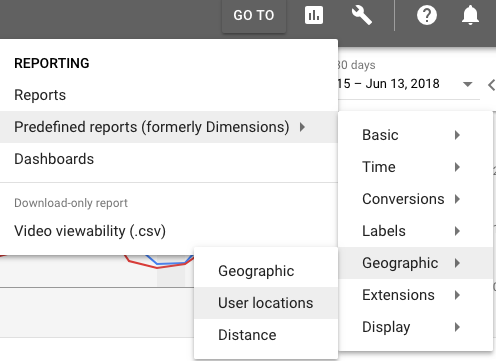The image size is (496, 361).
Task: Open the help question mark icon
Action: 427,15
